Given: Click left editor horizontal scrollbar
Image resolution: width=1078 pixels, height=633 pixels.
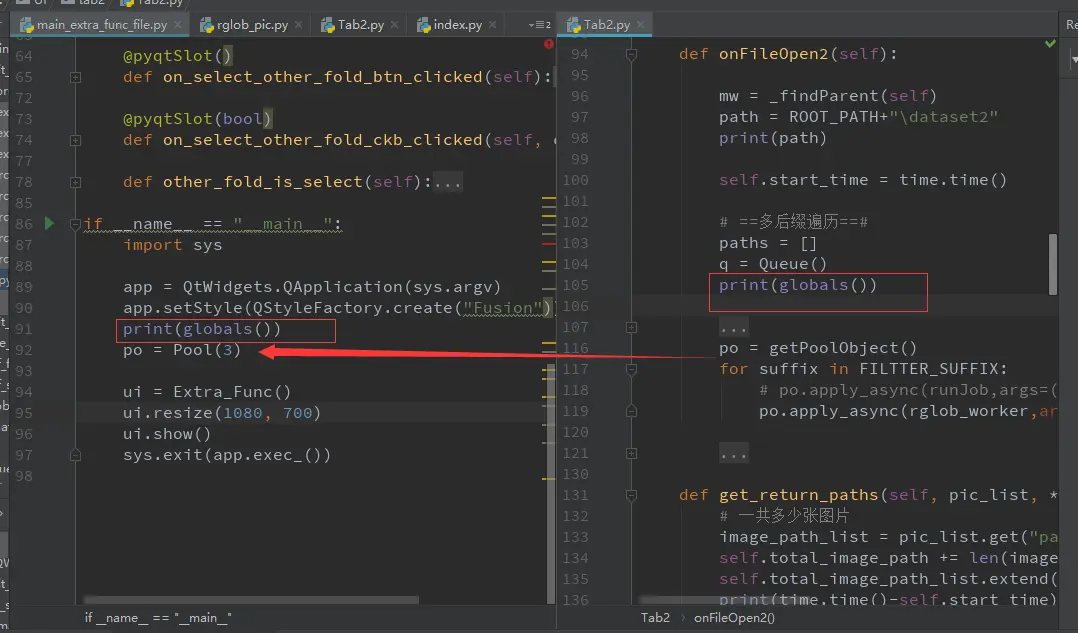Looking at the screenshot, I should coord(251,600).
